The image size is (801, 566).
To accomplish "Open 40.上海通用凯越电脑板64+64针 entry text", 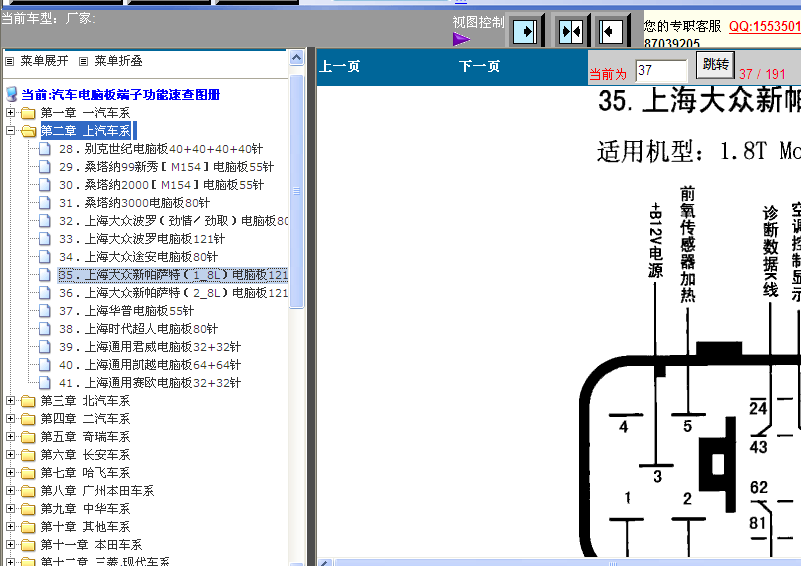I will pos(150,365).
